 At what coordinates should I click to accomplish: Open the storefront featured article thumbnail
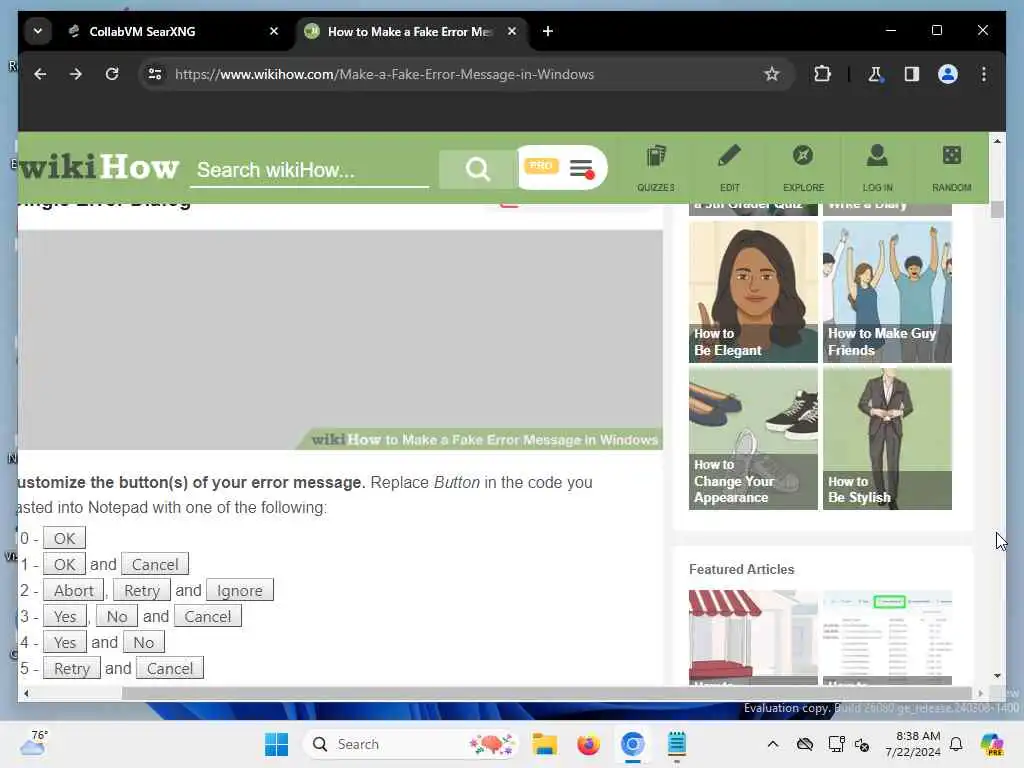coord(753,637)
